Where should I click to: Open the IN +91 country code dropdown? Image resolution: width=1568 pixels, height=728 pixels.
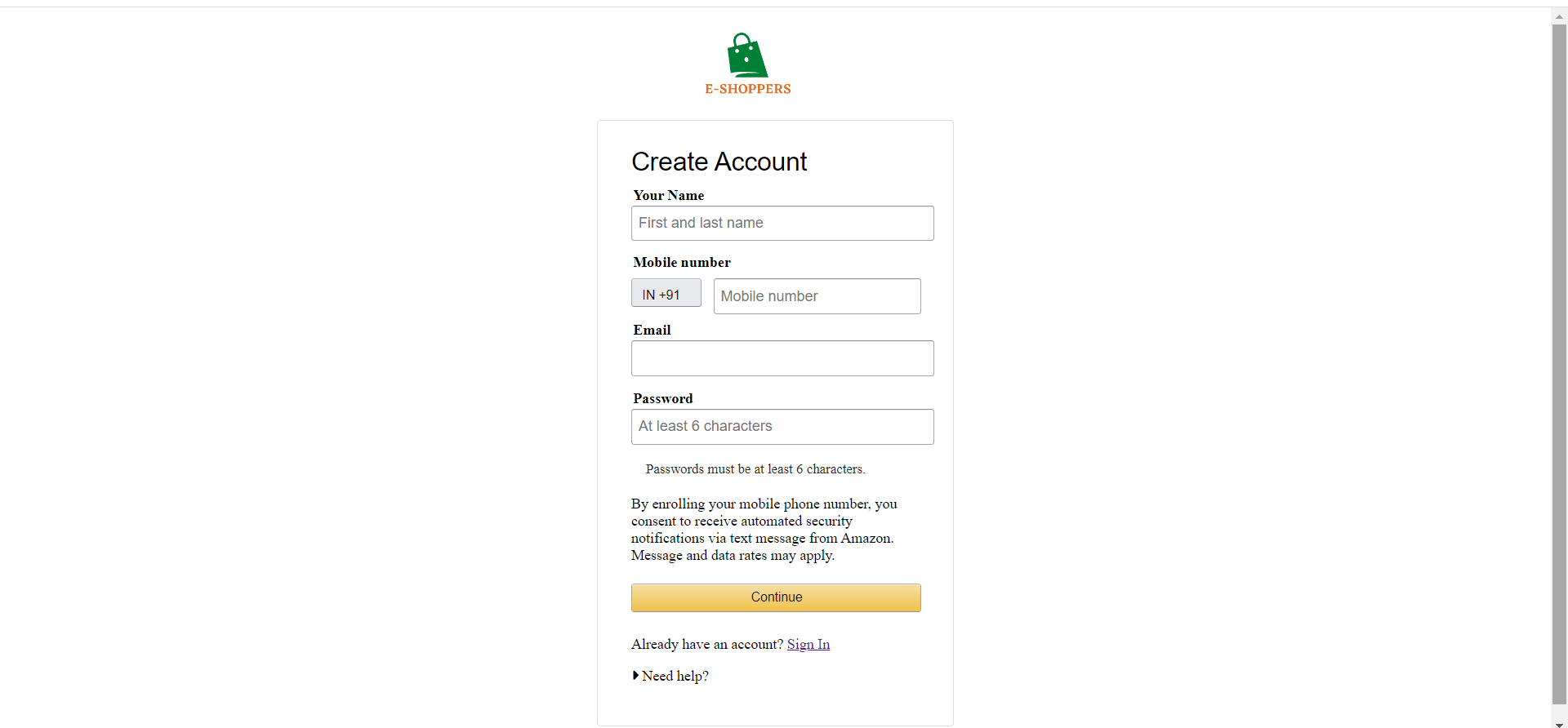point(666,294)
